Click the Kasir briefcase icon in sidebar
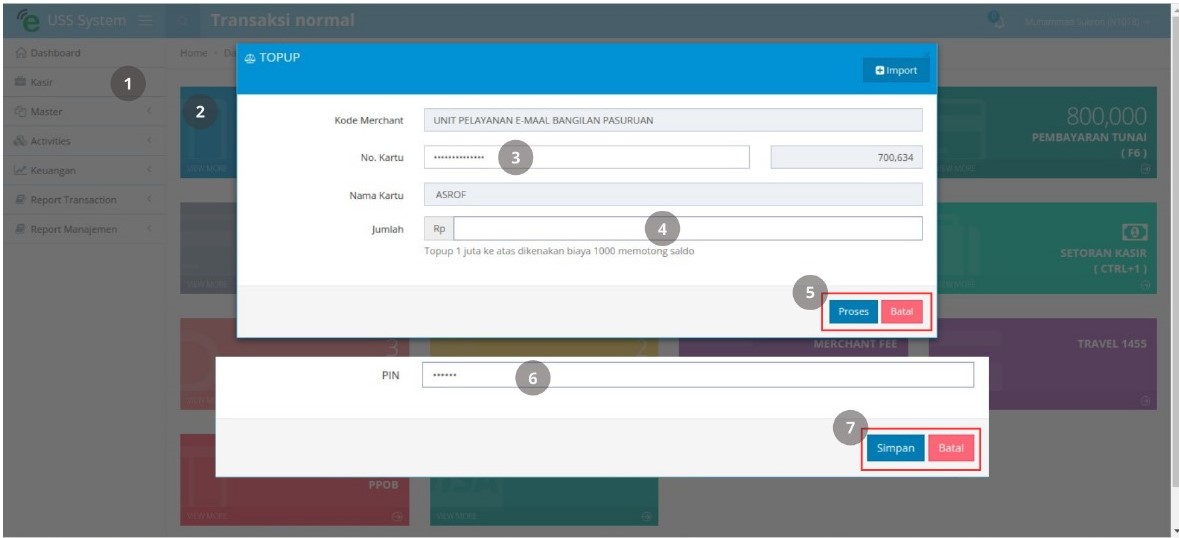This screenshot has height=538, width=1179. [21, 82]
